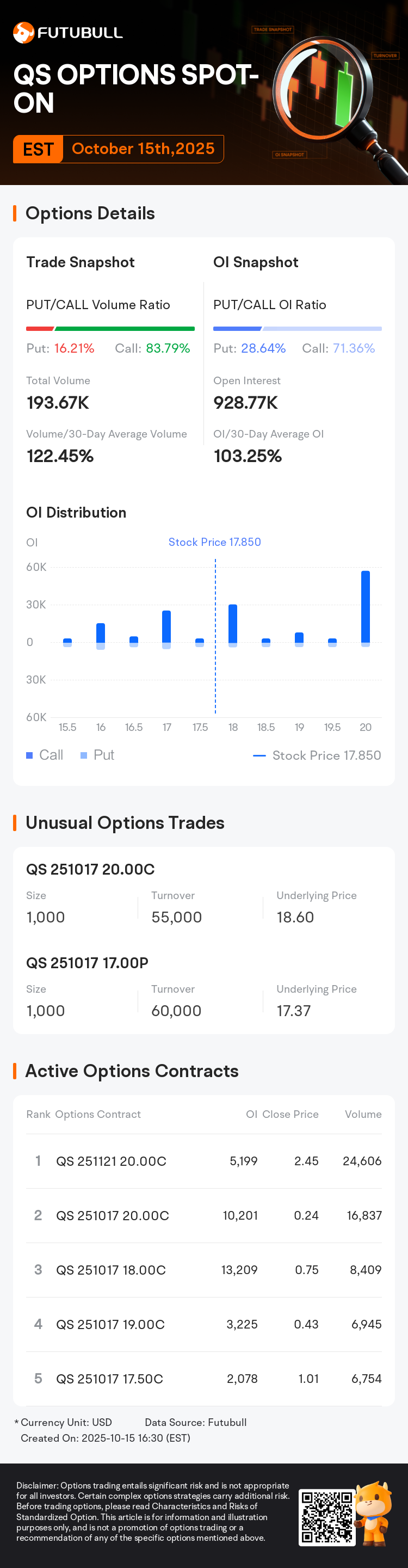Open the QS 251017 17.00P unusual trade

(87, 963)
